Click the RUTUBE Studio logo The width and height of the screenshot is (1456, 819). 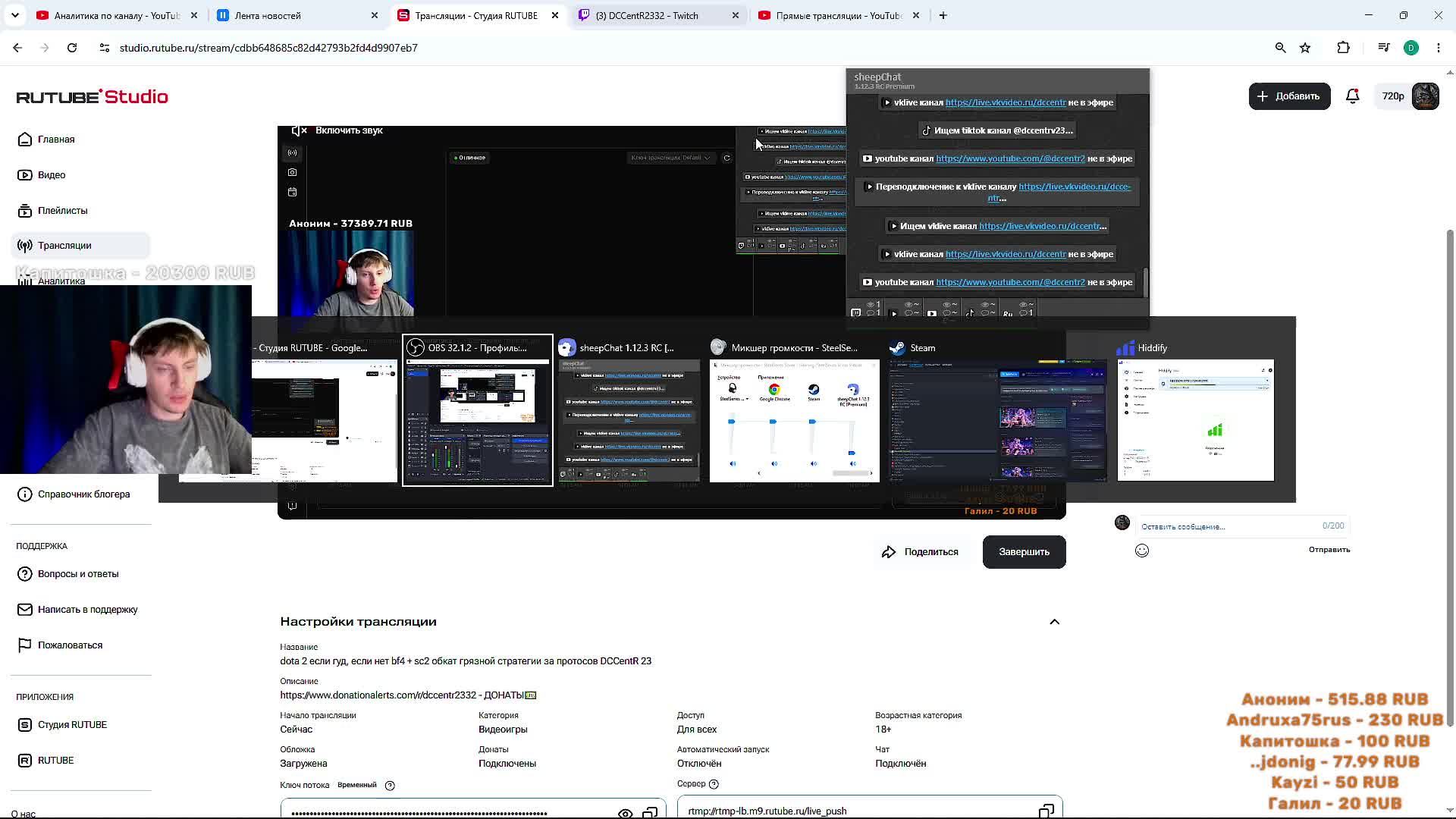click(x=92, y=96)
